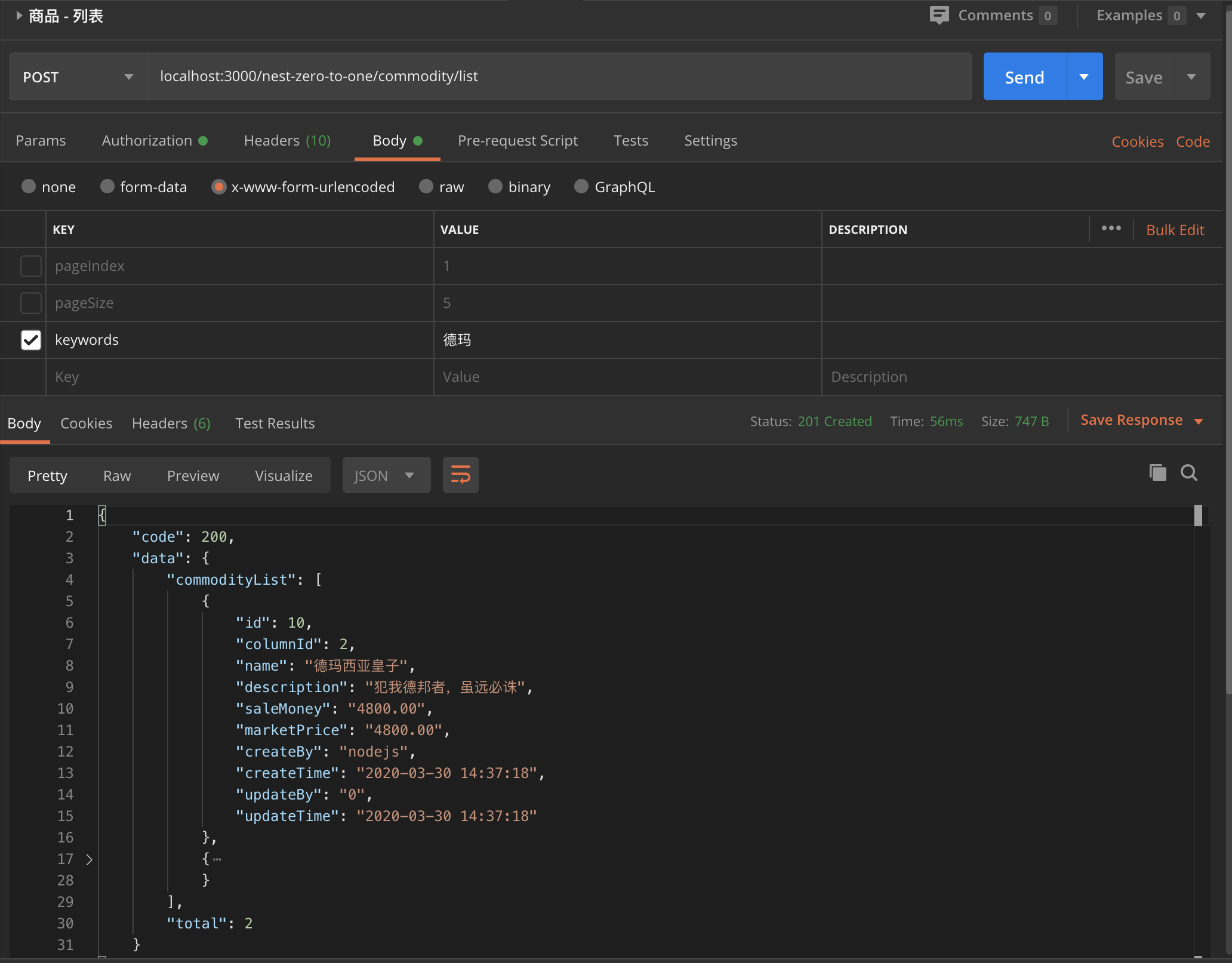This screenshot has height=963, width=1232.
Task: Click the three-dots column options icon
Action: point(1111,229)
